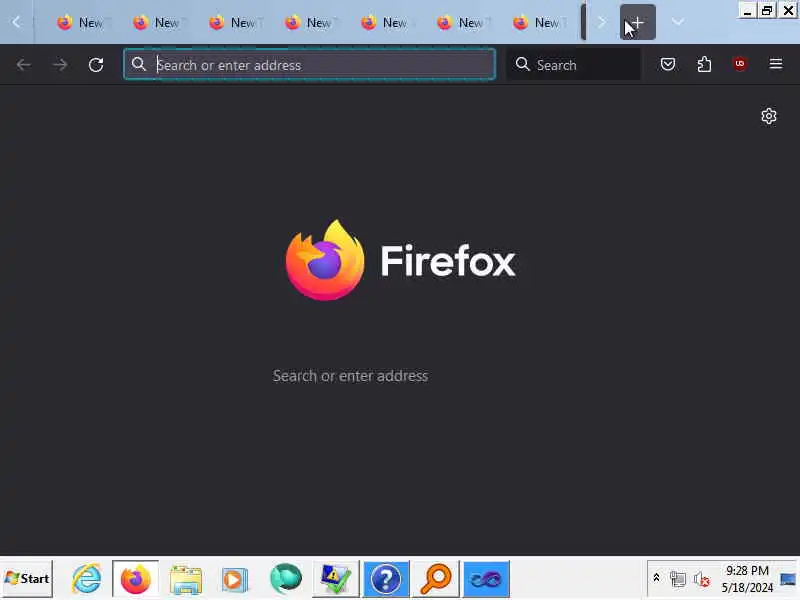Screen dimensions: 800x600
Task: Open the orange magnifier taskbar app
Action: pos(436,579)
